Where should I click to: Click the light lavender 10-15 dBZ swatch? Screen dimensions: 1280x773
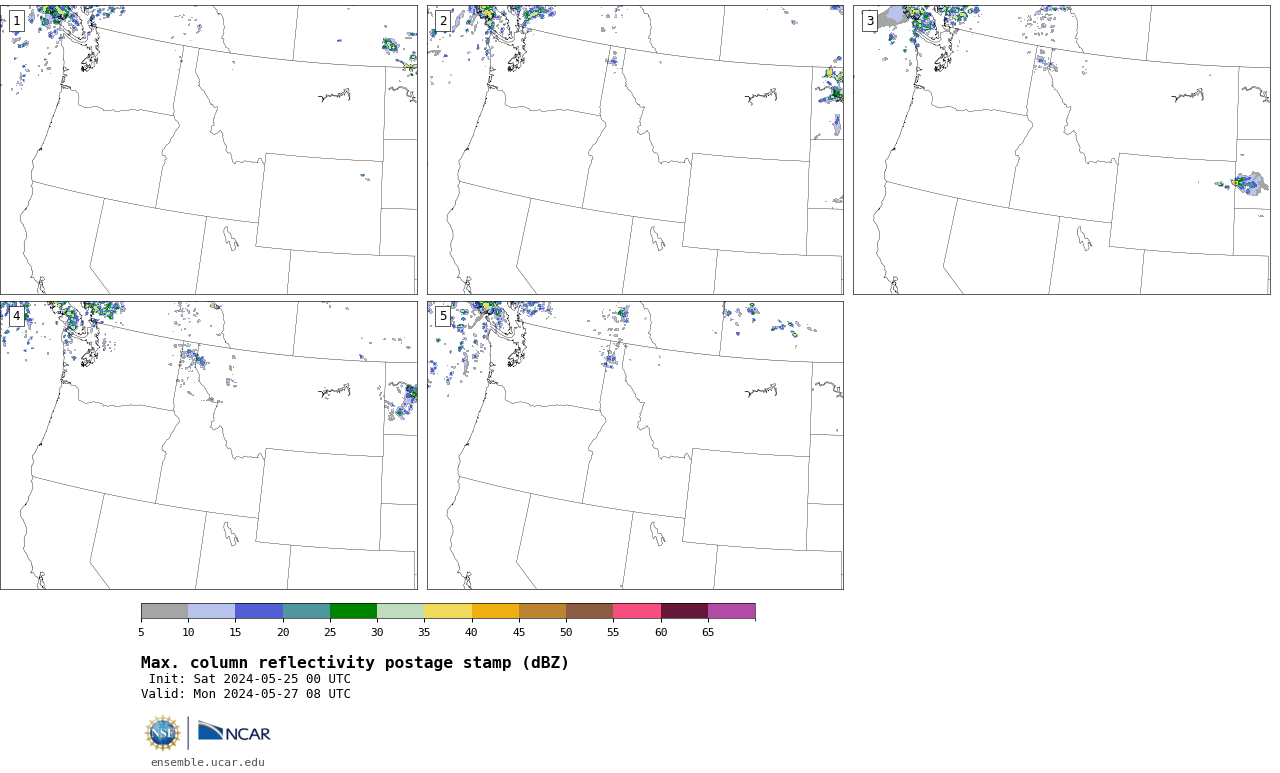tap(212, 611)
